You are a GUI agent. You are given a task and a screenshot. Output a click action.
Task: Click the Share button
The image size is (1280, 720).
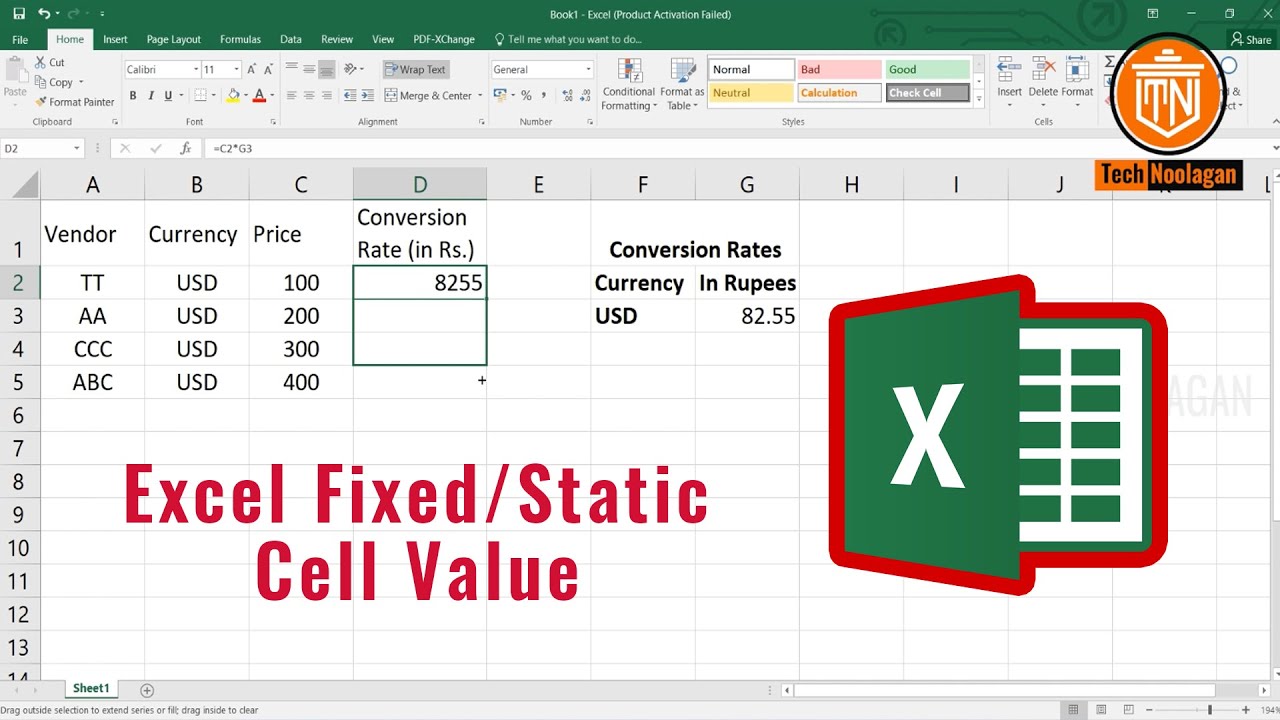tap(1251, 40)
